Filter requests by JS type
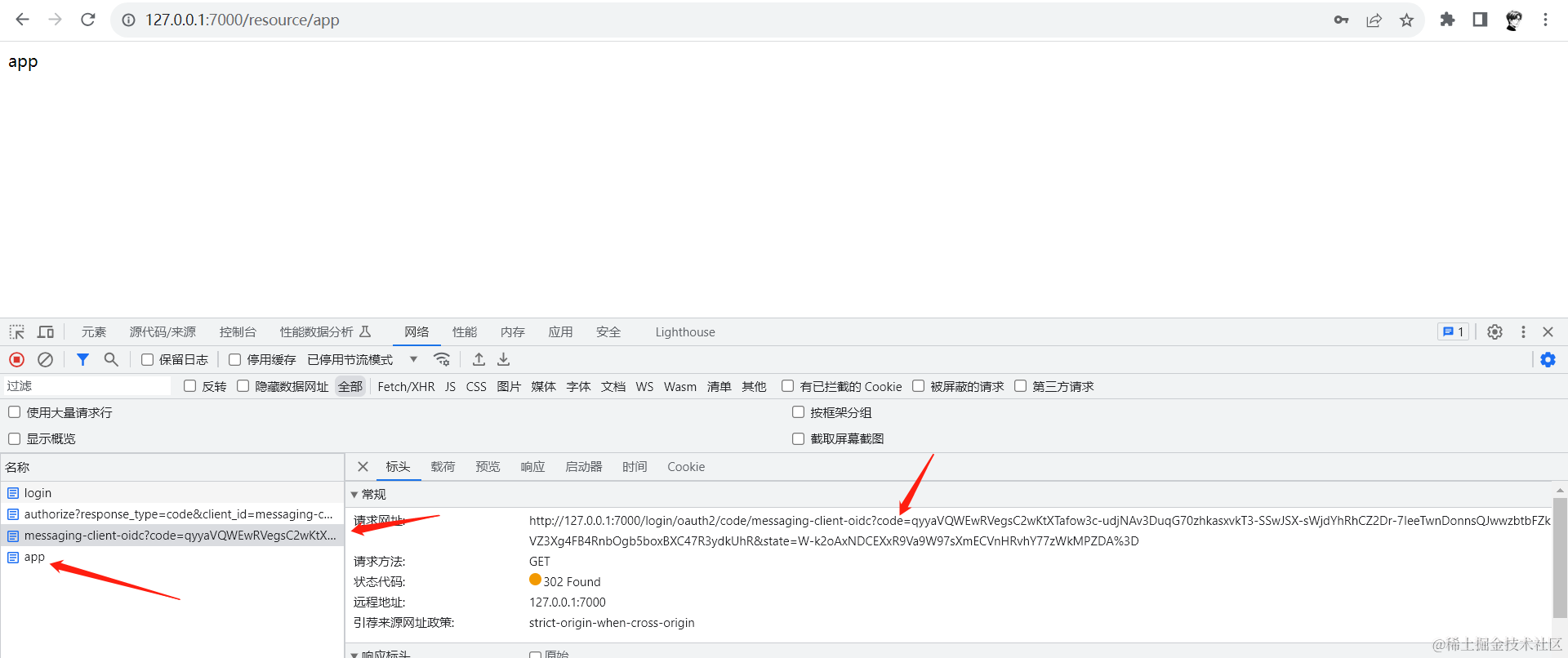Image resolution: width=1568 pixels, height=658 pixels. point(450,386)
